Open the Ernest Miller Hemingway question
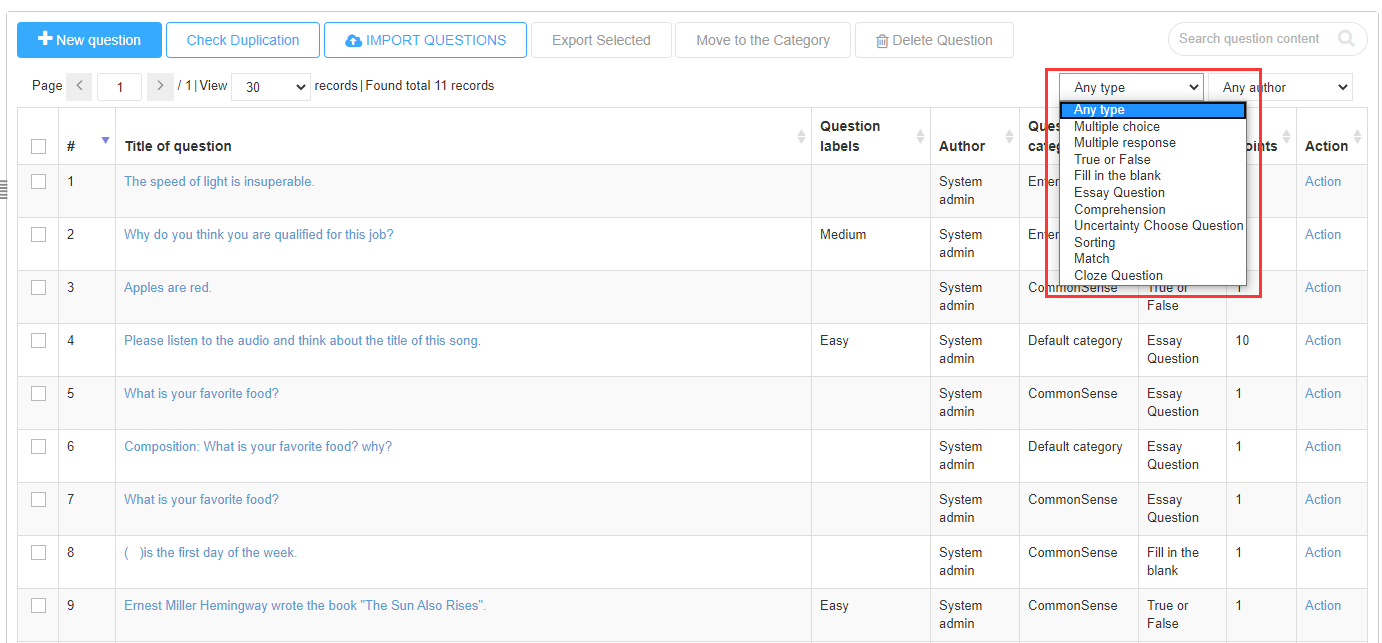 pyautogui.click(x=305, y=606)
